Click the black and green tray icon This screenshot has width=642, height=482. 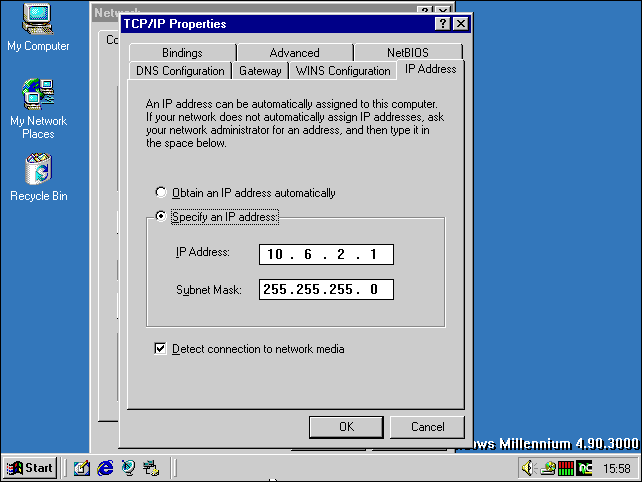pyautogui.click(x=584, y=468)
